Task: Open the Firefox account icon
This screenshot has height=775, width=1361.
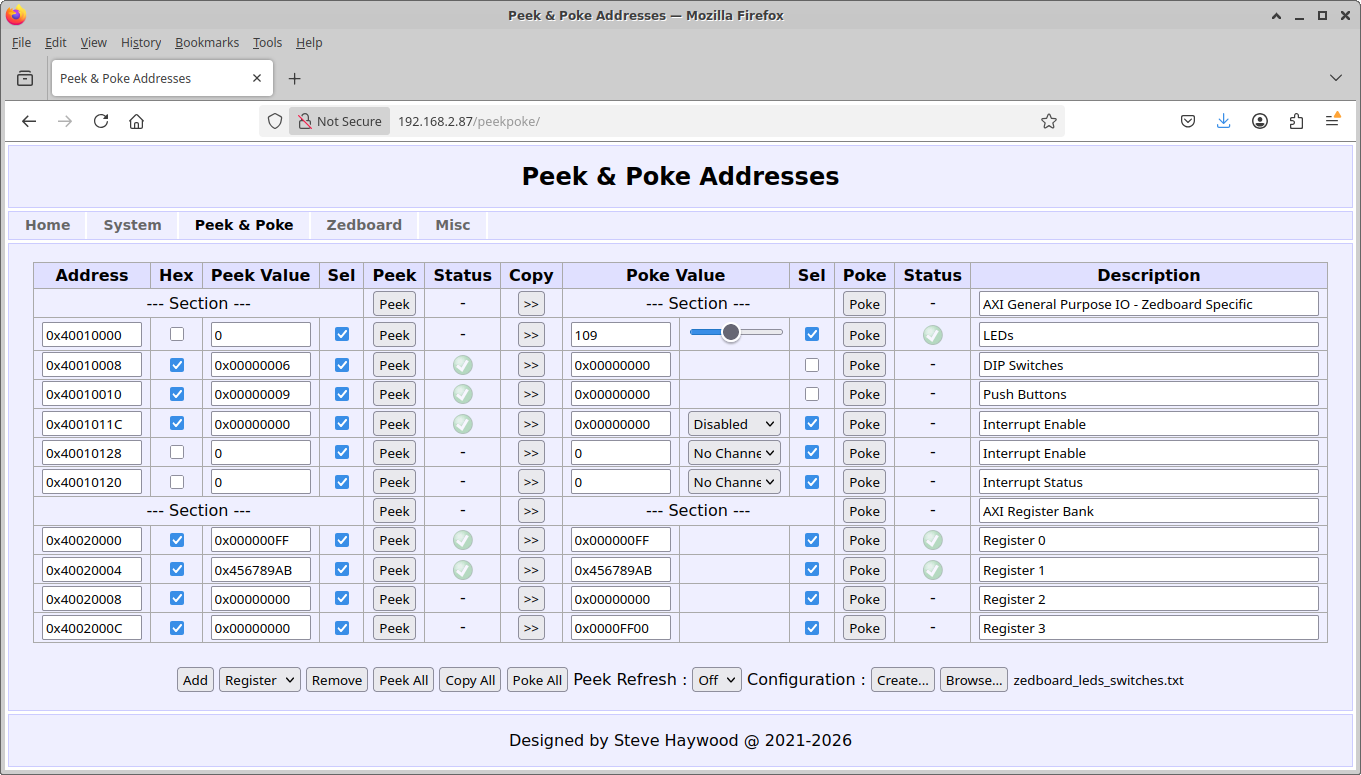Action: (1260, 121)
